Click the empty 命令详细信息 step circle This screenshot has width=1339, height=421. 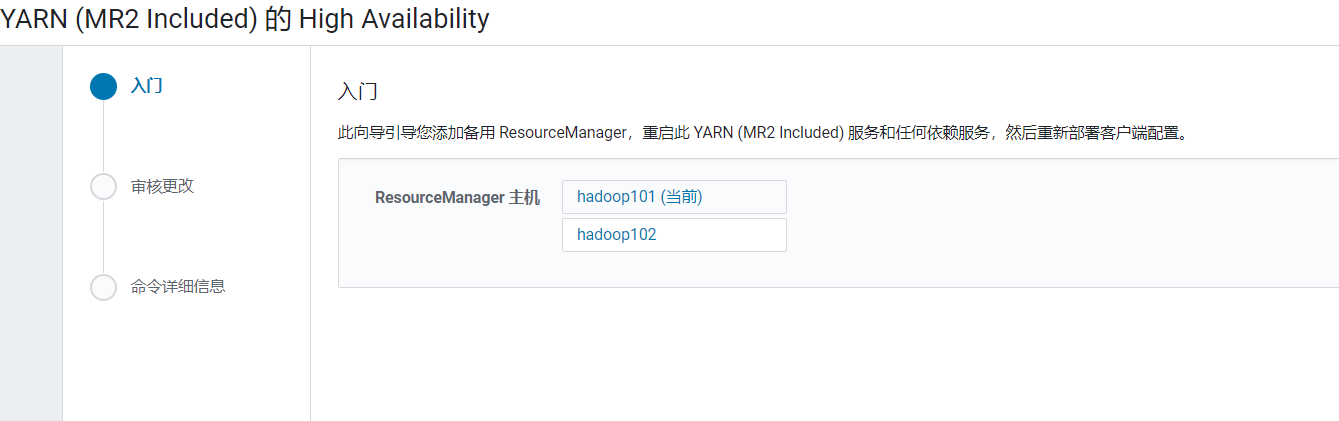[103, 286]
